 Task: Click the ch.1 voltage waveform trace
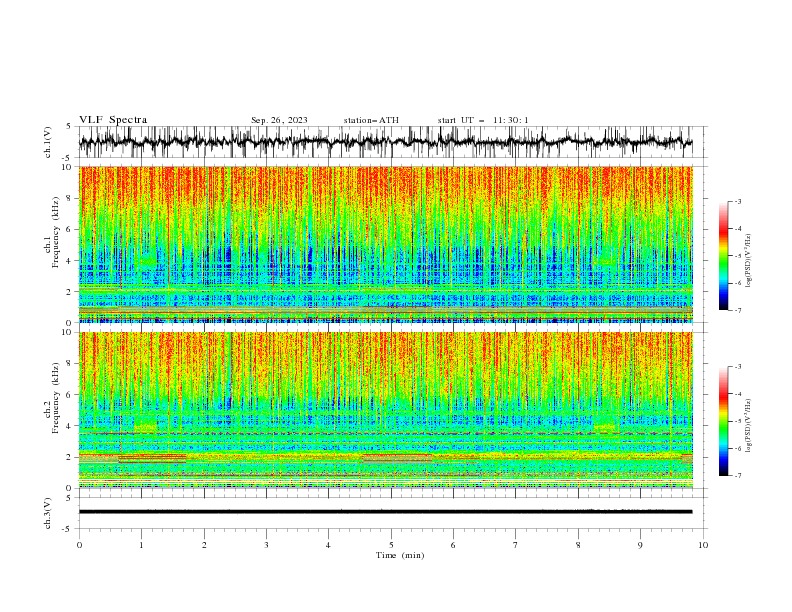coord(385,142)
